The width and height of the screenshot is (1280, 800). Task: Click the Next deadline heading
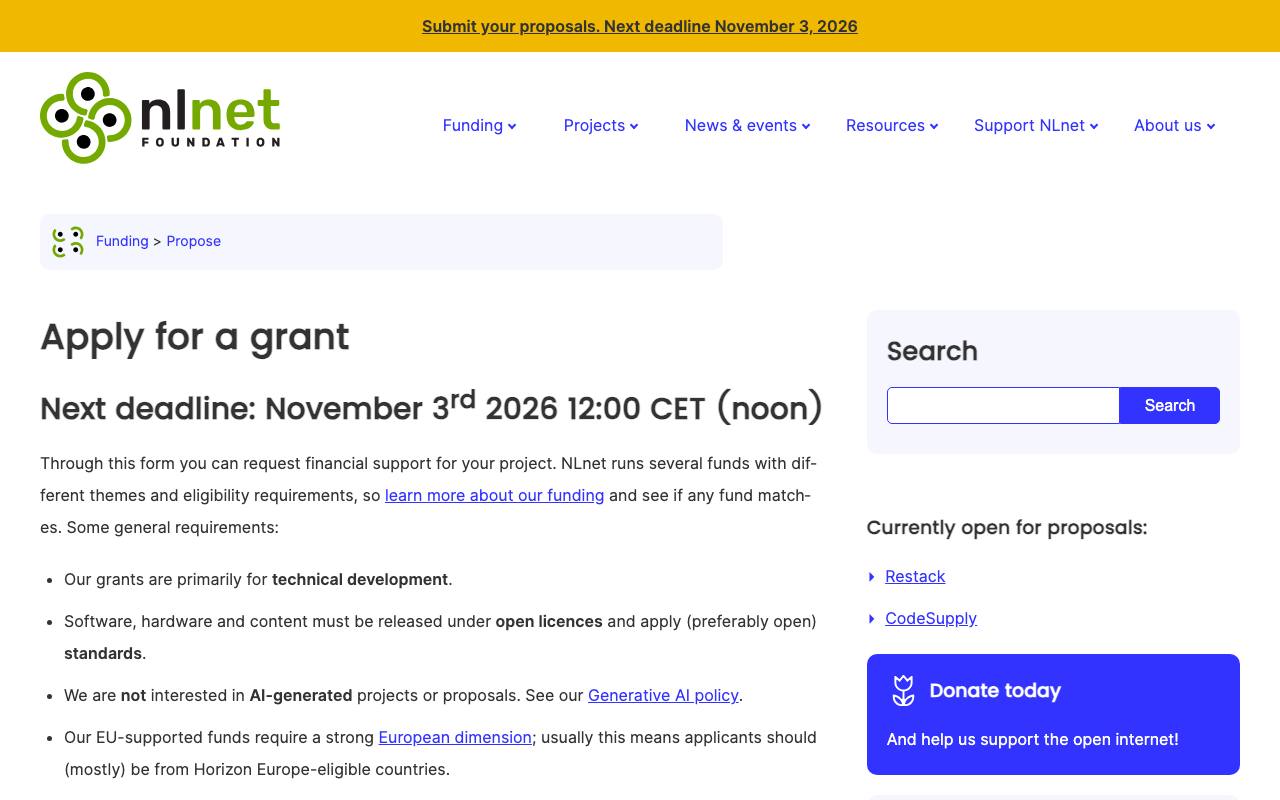(431, 406)
